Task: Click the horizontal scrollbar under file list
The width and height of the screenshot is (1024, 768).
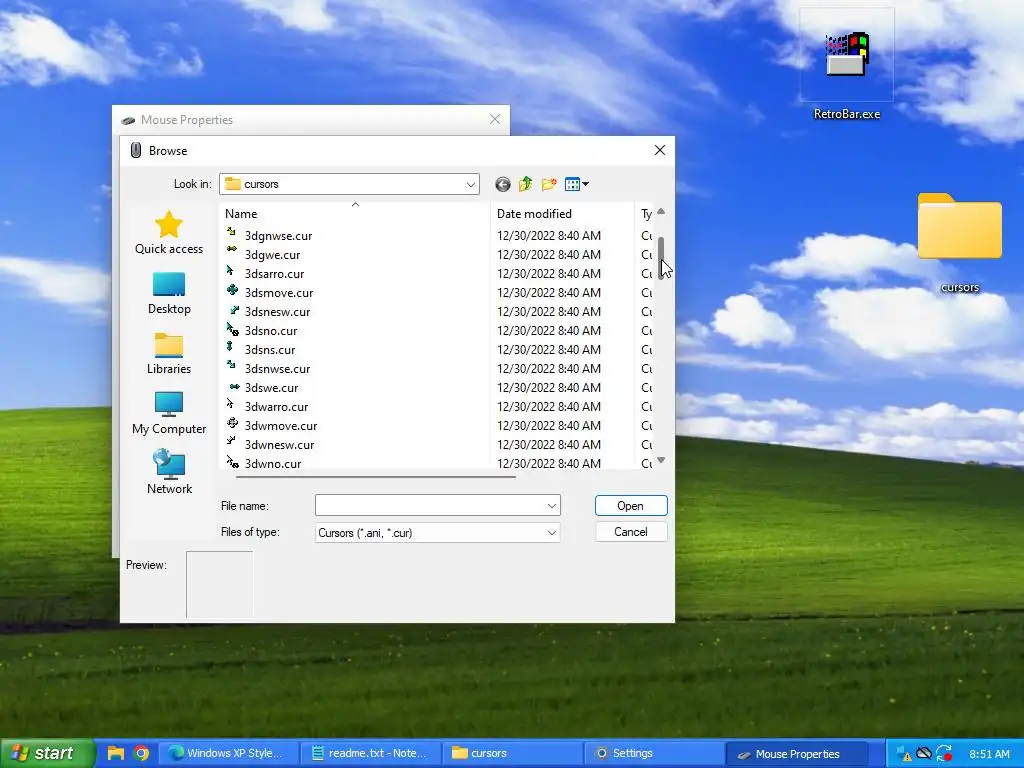Action: click(x=376, y=477)
